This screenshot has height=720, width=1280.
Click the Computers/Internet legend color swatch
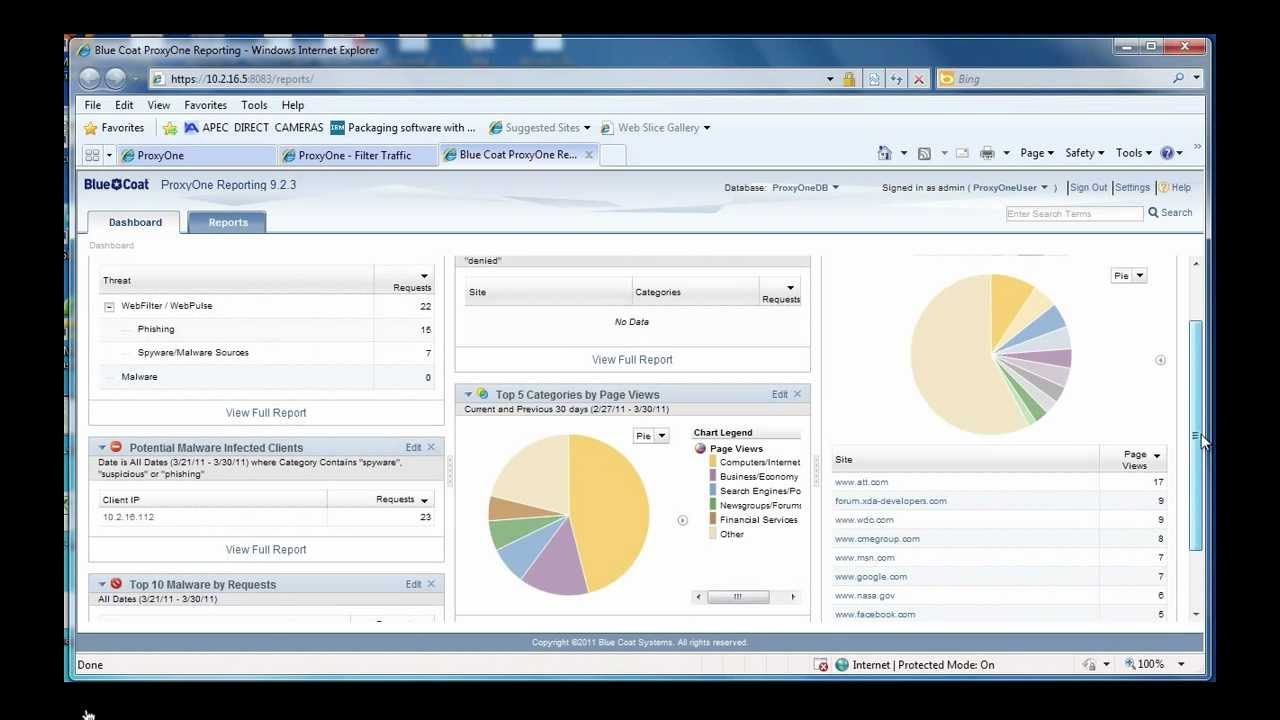click(x=713, y=462)
